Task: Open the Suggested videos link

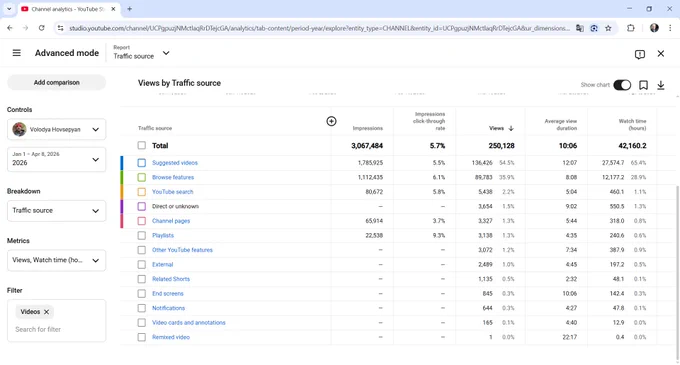Action: (175, 163)
